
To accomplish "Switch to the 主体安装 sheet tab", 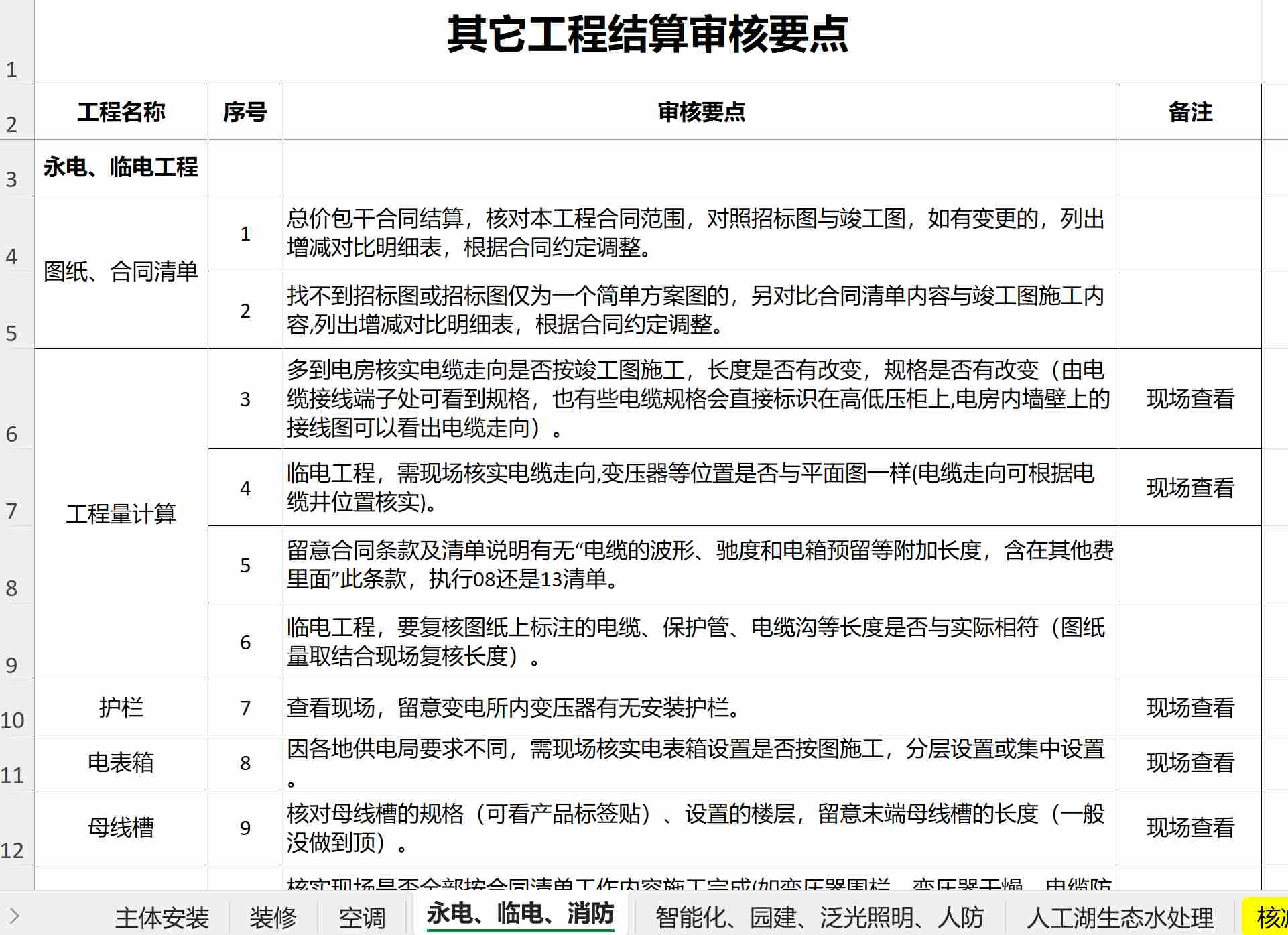I will [x=162, y=918].
